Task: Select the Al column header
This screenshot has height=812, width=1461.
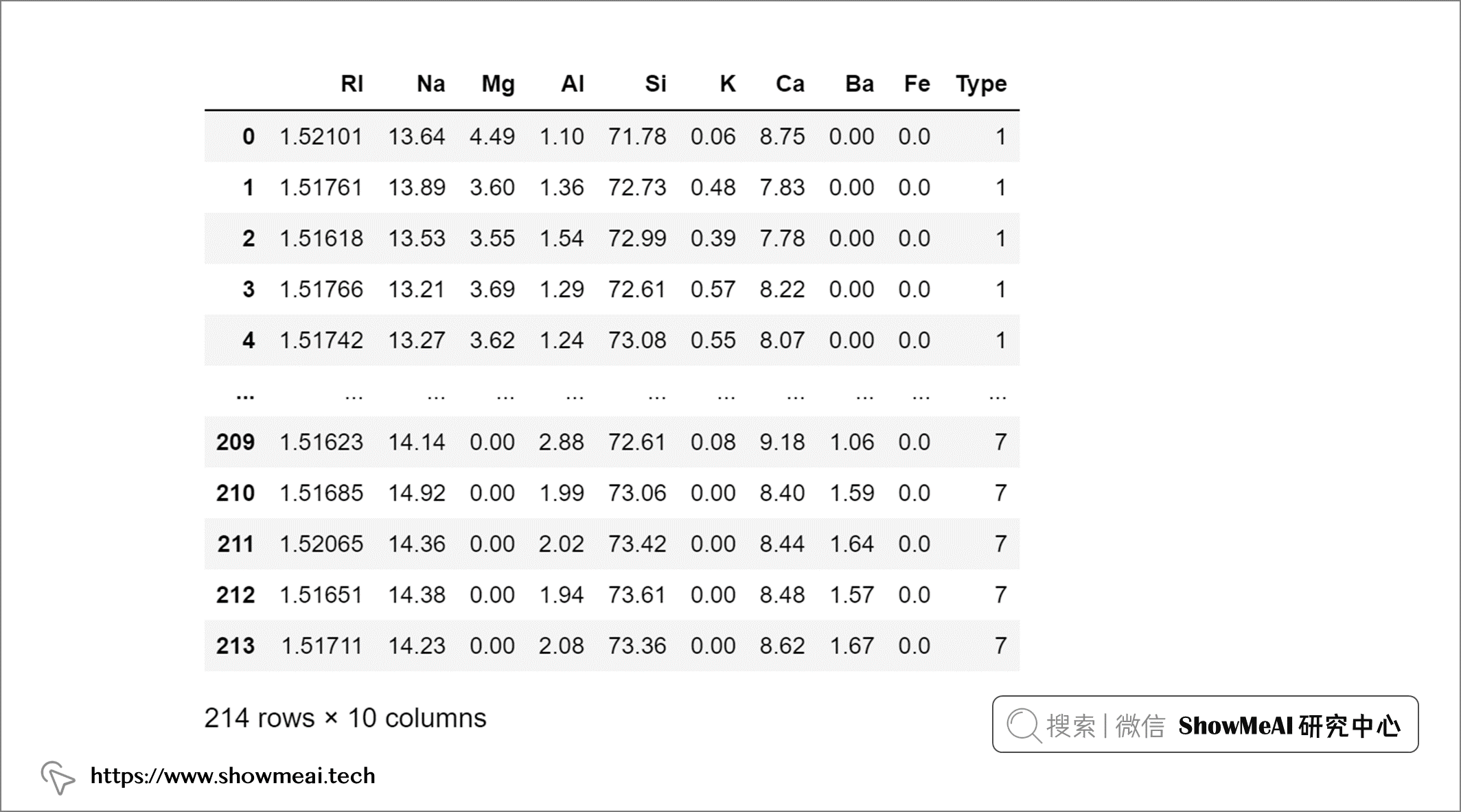Action: point(572,84)
